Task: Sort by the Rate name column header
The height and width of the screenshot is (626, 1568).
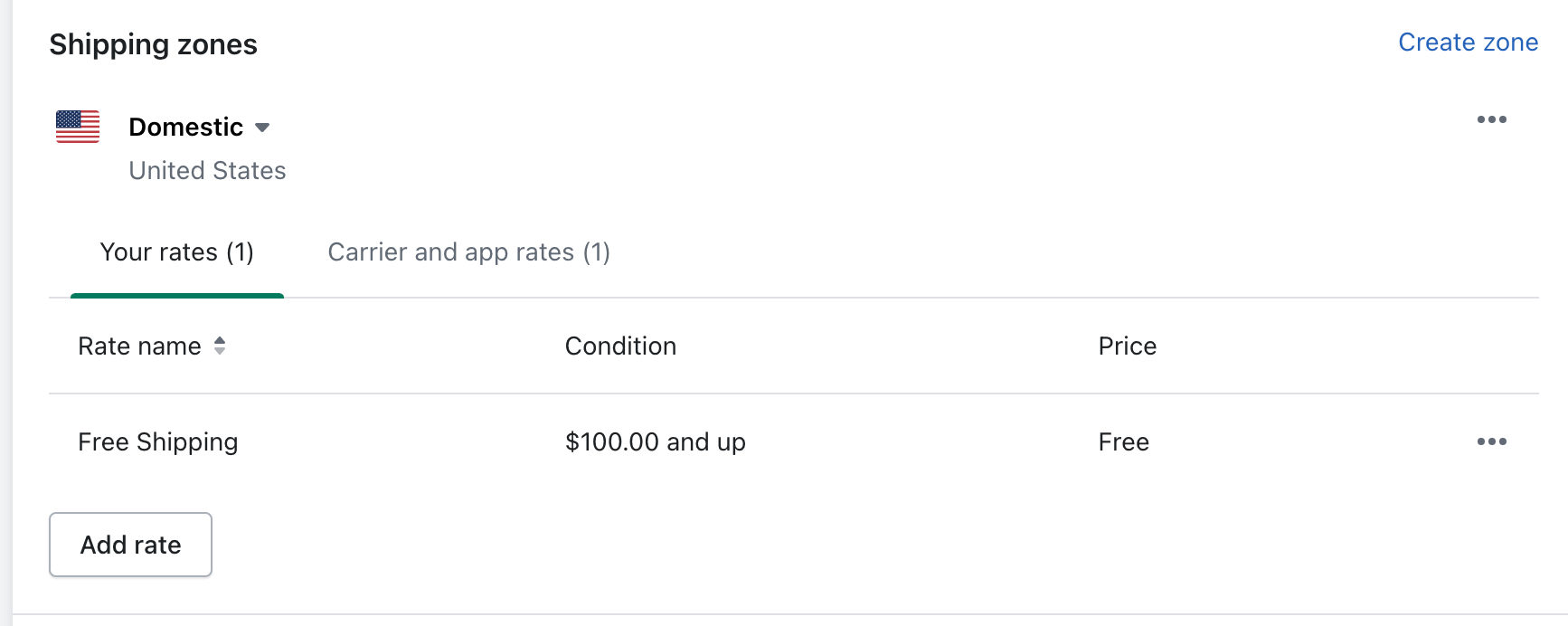Action: [139, 346]
